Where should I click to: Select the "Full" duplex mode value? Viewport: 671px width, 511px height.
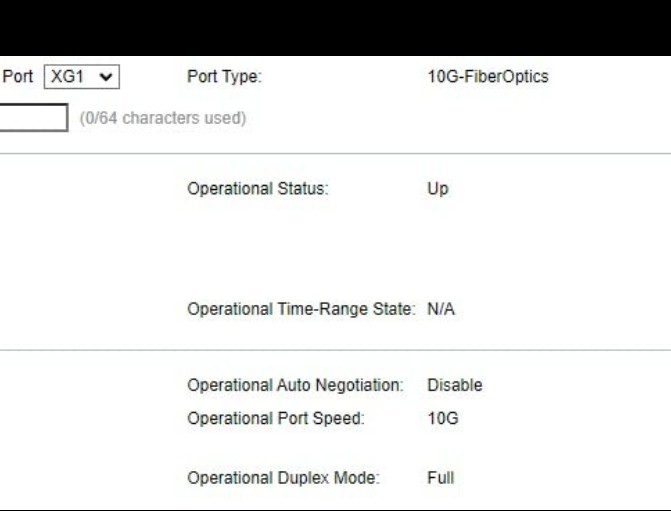click(x=441, y=478)
